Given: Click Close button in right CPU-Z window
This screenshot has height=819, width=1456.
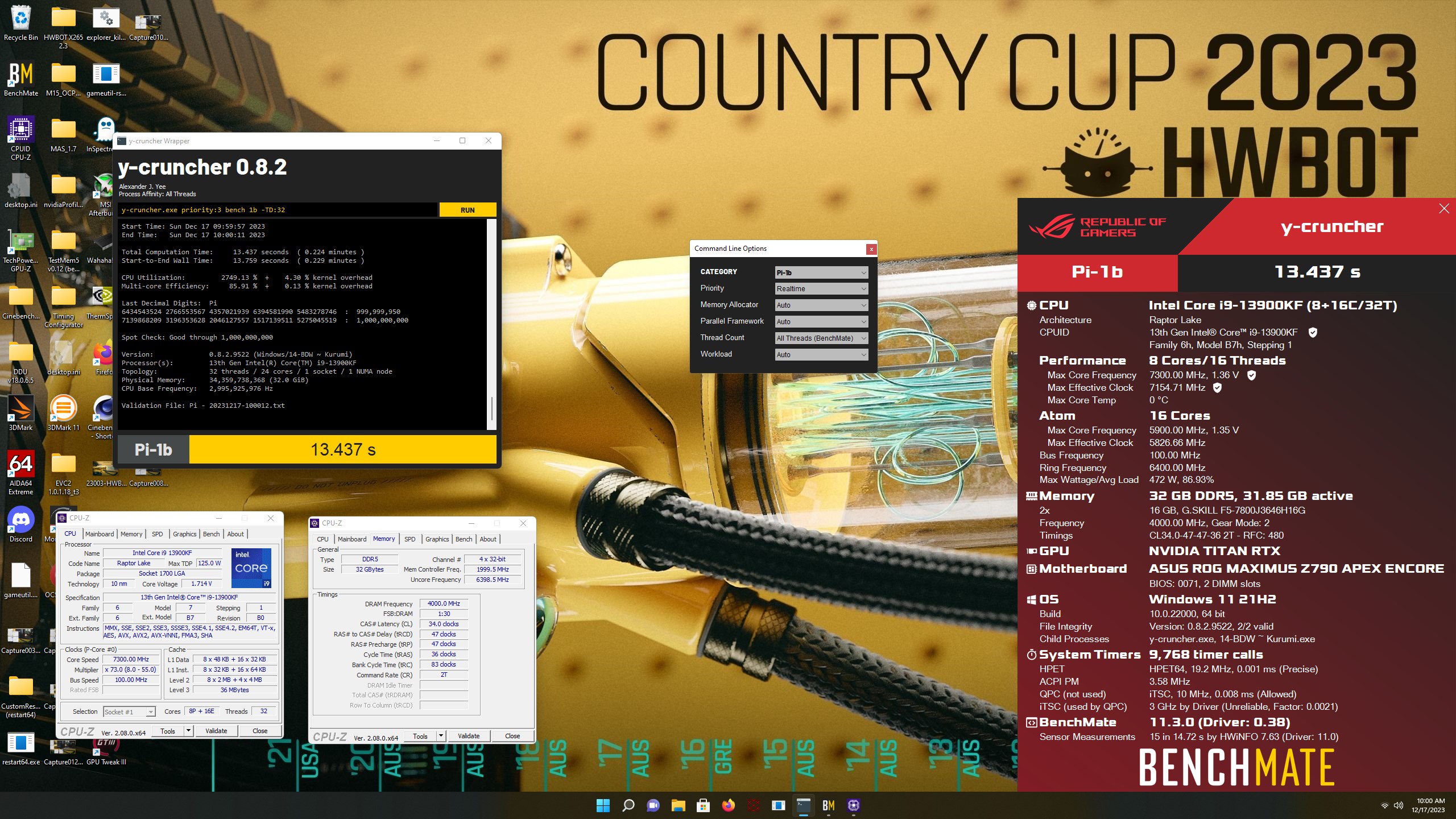Looking at the screenshot, I should (x=512, y=736).
